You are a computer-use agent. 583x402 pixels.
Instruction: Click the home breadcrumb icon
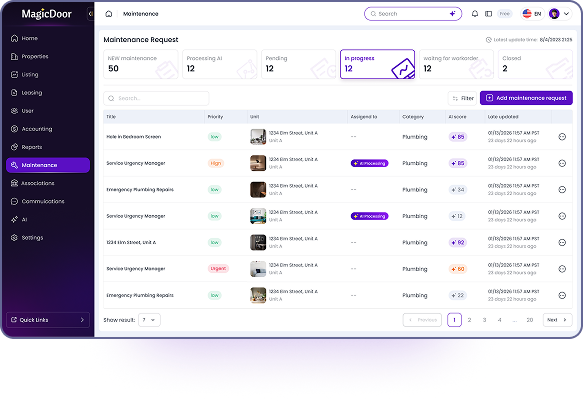[109, 14]
